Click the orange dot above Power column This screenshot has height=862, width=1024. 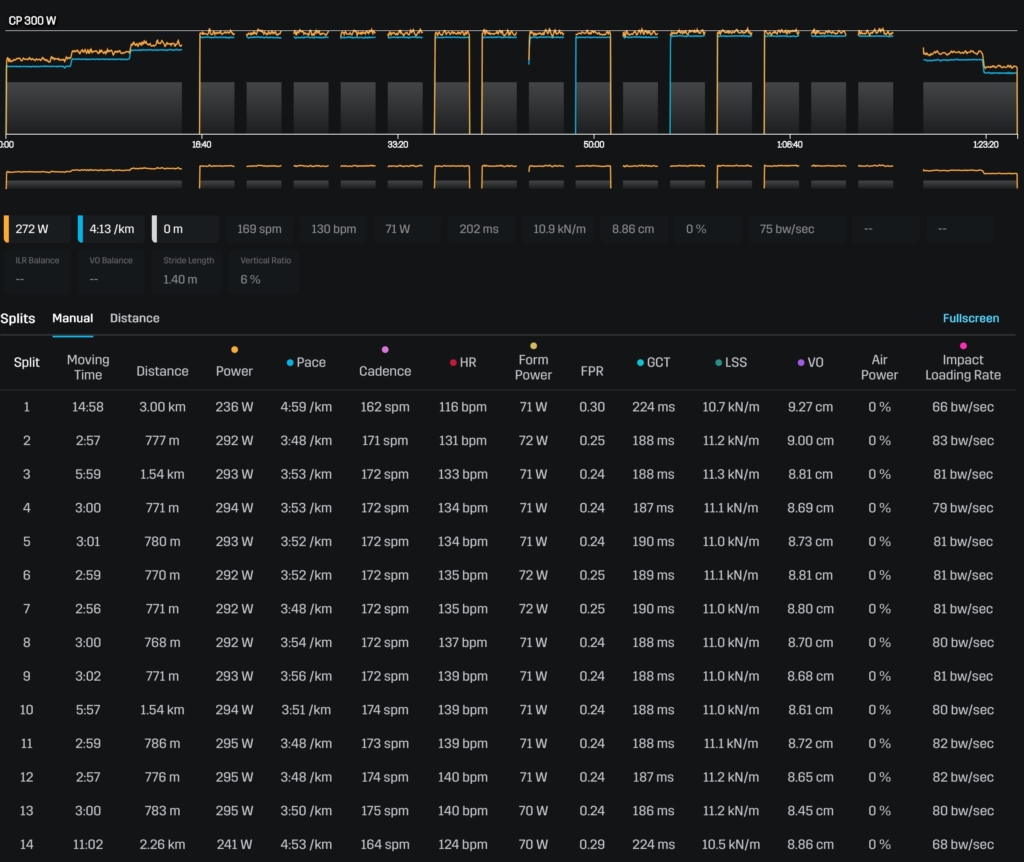click(234, 350)
